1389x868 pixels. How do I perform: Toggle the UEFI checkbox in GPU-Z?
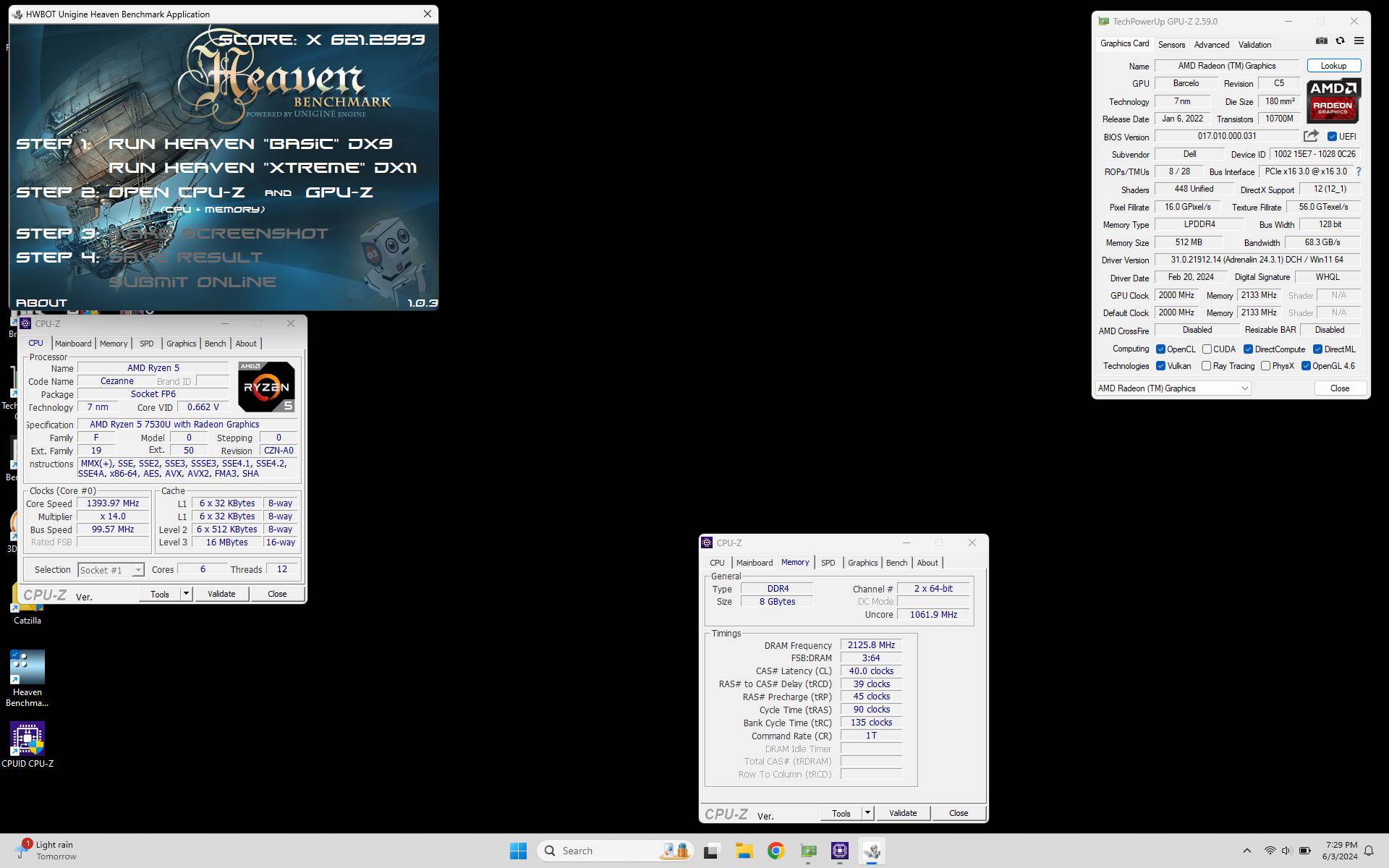1332,136
